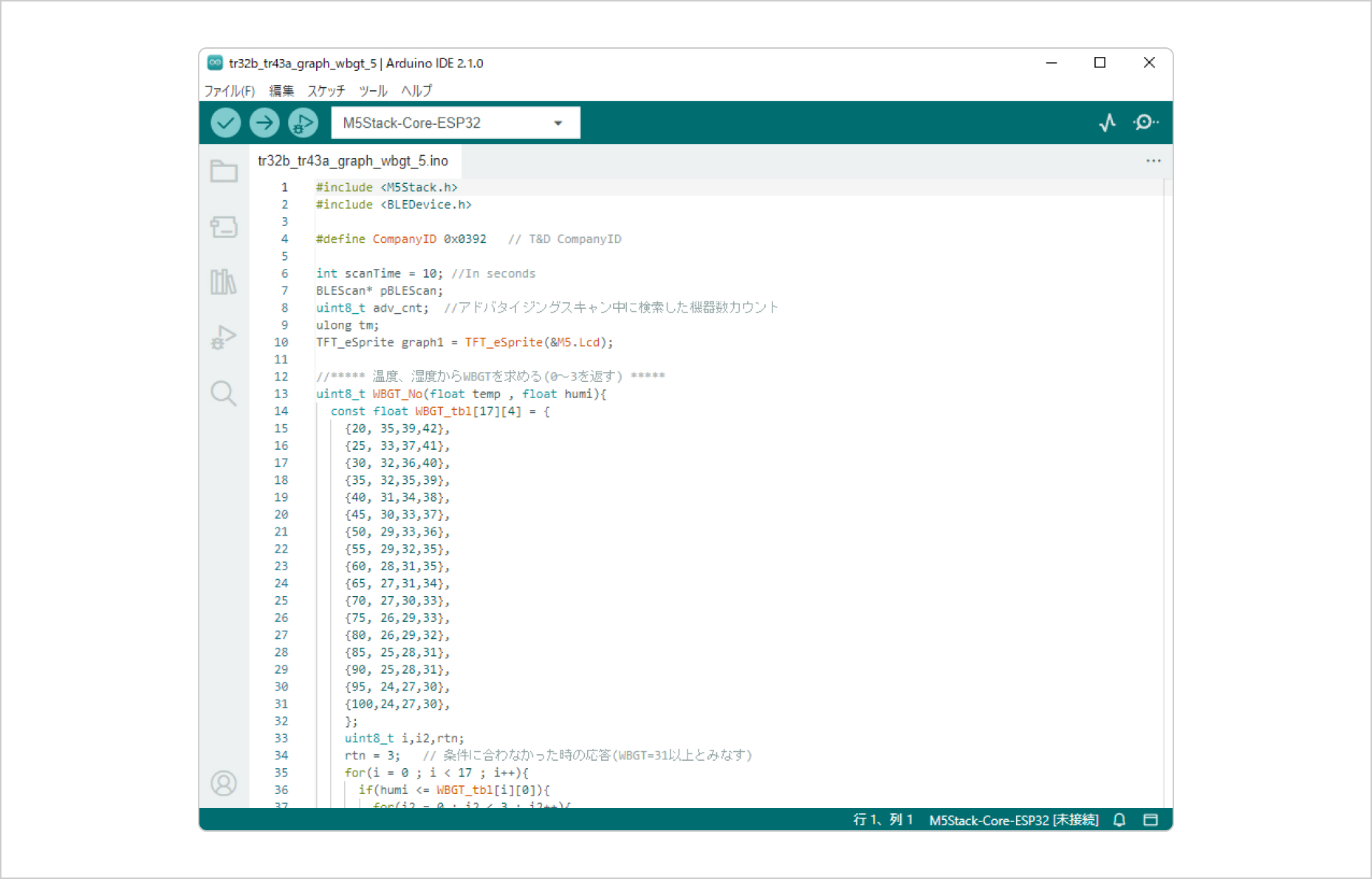
Task: Click the WBGT_No function definition line
Action: 461,394
